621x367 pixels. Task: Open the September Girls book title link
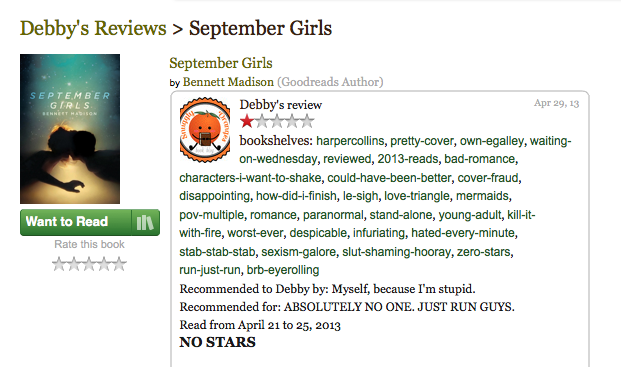(x=221, y=63)
